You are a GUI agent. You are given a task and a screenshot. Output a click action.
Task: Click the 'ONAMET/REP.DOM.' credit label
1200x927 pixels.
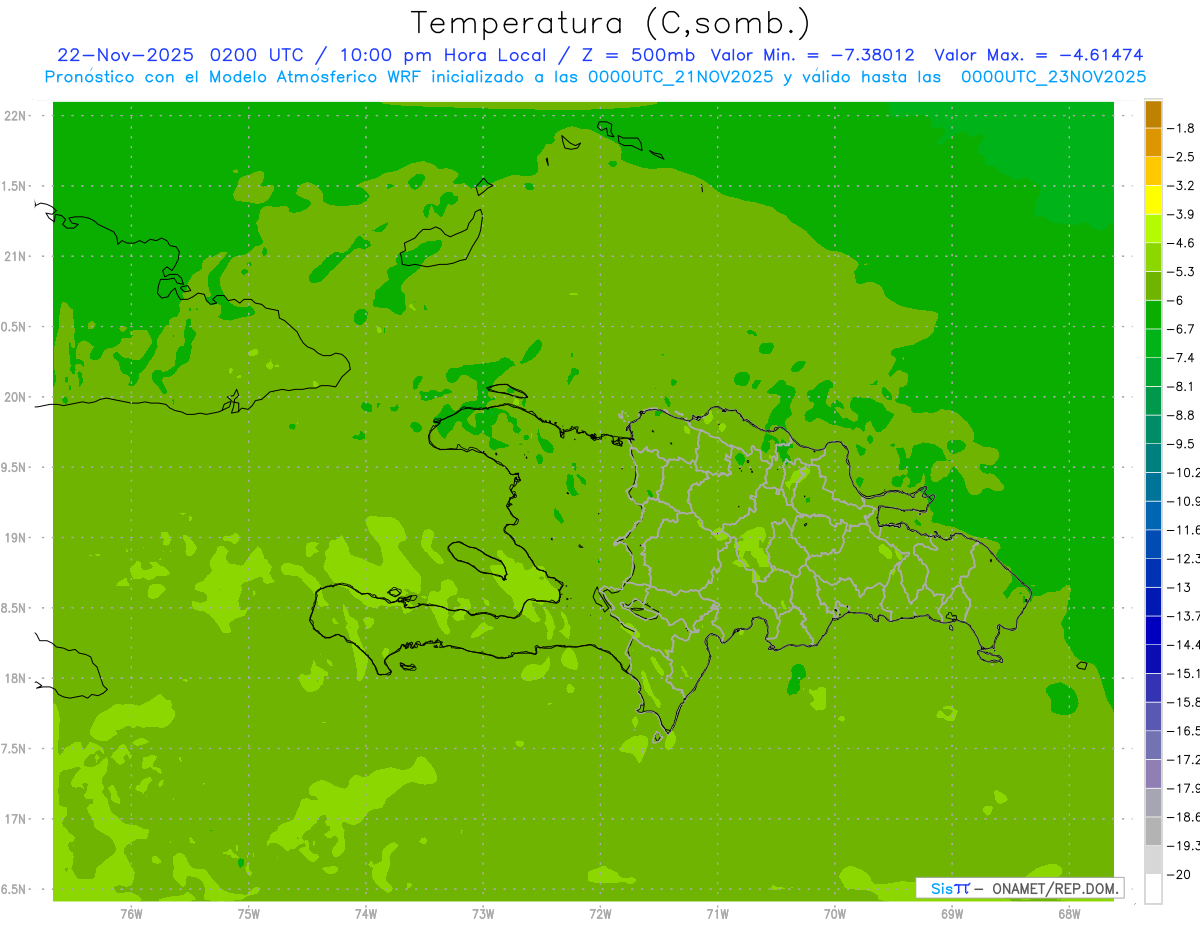(1055, 888)
